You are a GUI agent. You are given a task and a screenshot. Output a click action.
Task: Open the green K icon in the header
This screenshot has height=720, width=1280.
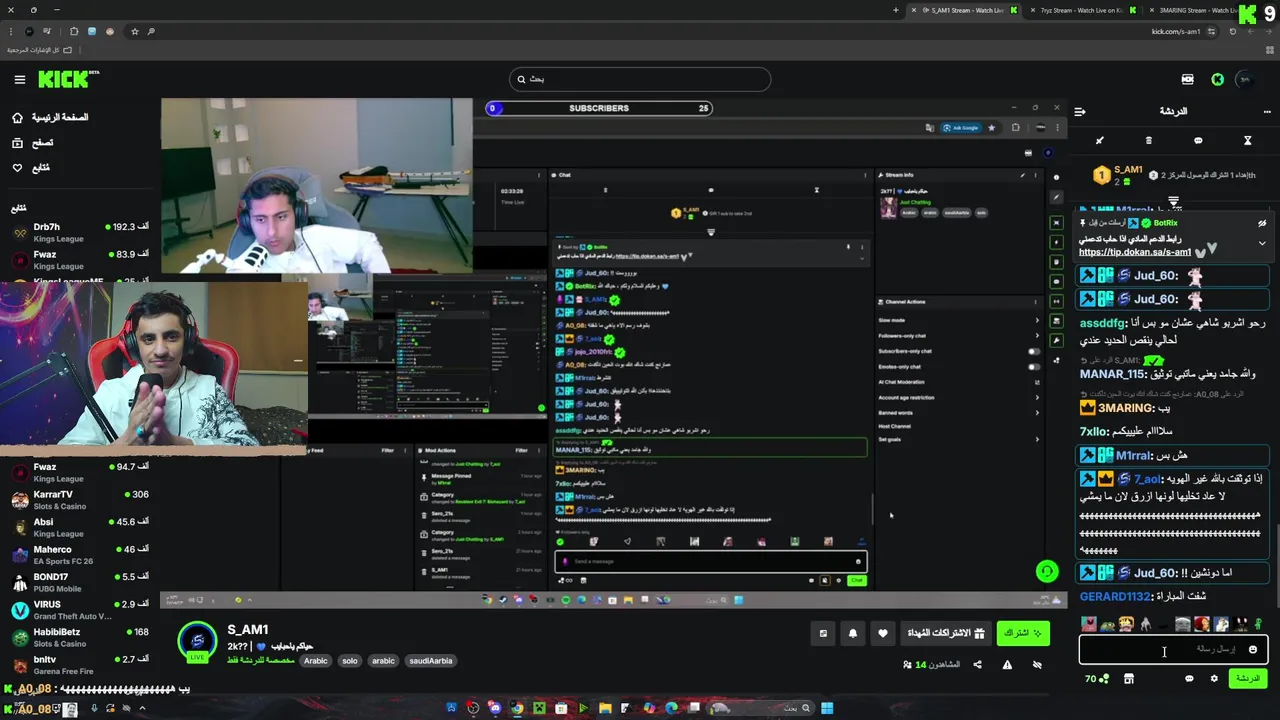(x=1217, y=79)
